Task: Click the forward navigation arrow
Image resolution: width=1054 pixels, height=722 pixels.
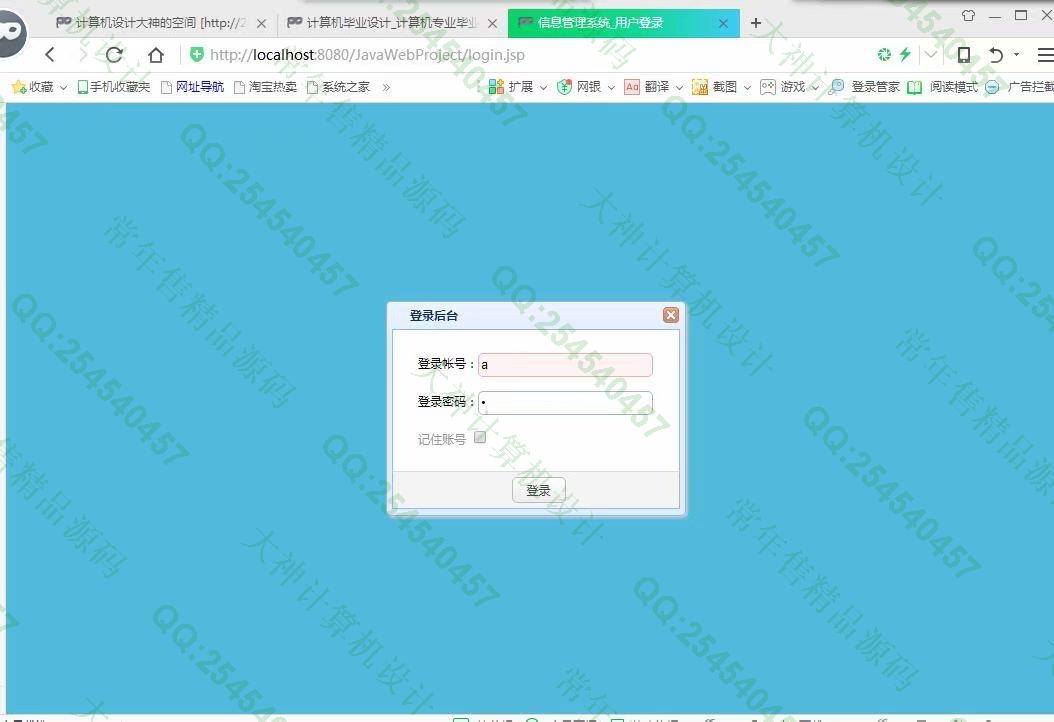Action: coord(83,54)
